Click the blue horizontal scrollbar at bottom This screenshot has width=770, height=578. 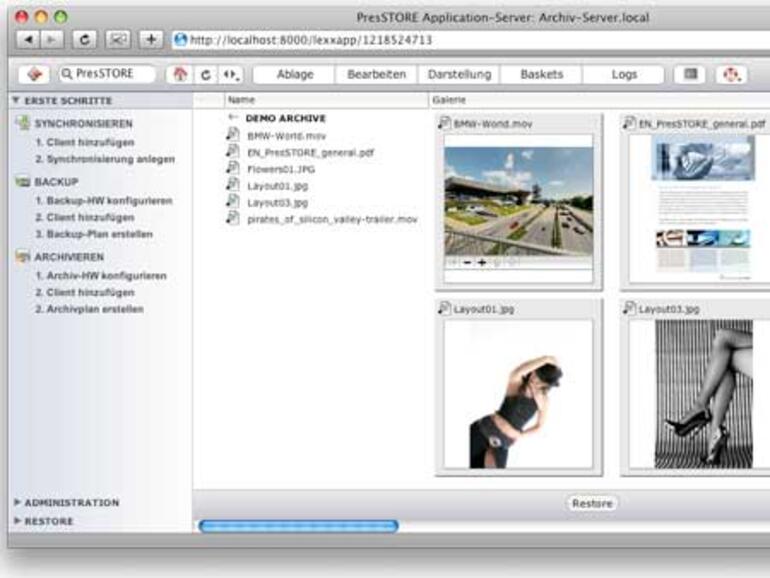(x=299, y=526)
